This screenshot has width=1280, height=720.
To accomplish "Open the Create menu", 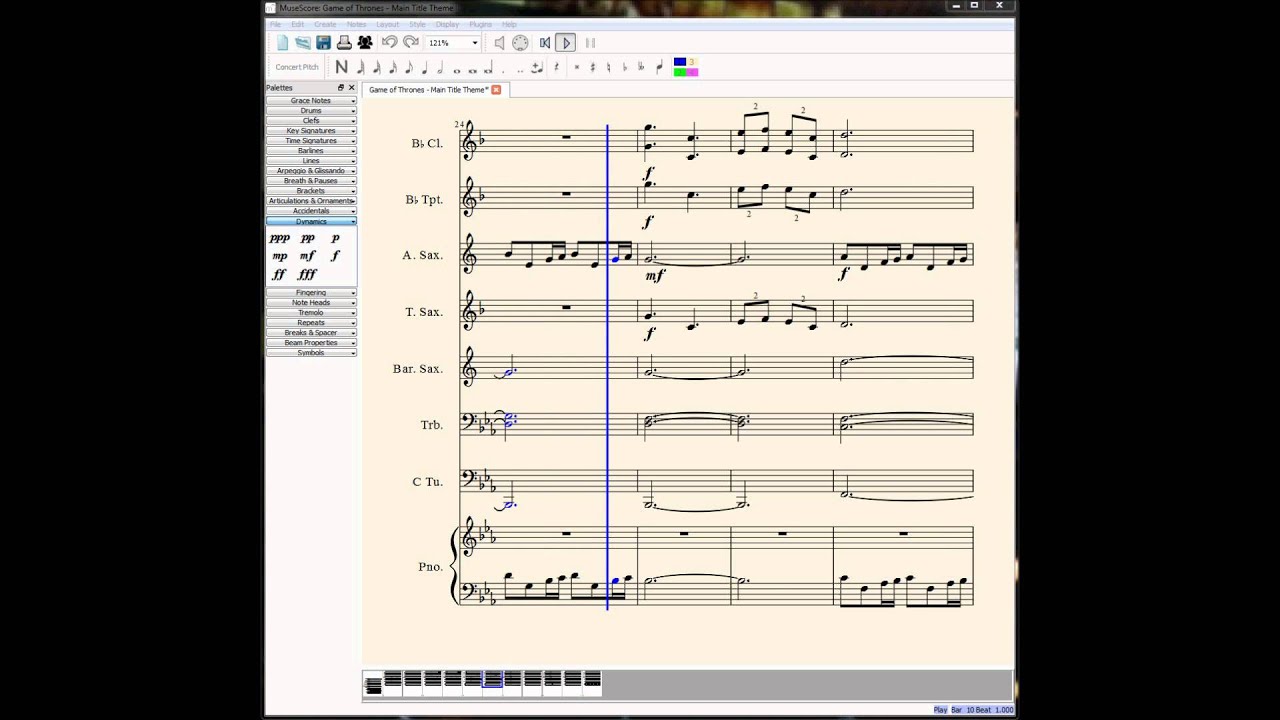I will click(325, 24).
